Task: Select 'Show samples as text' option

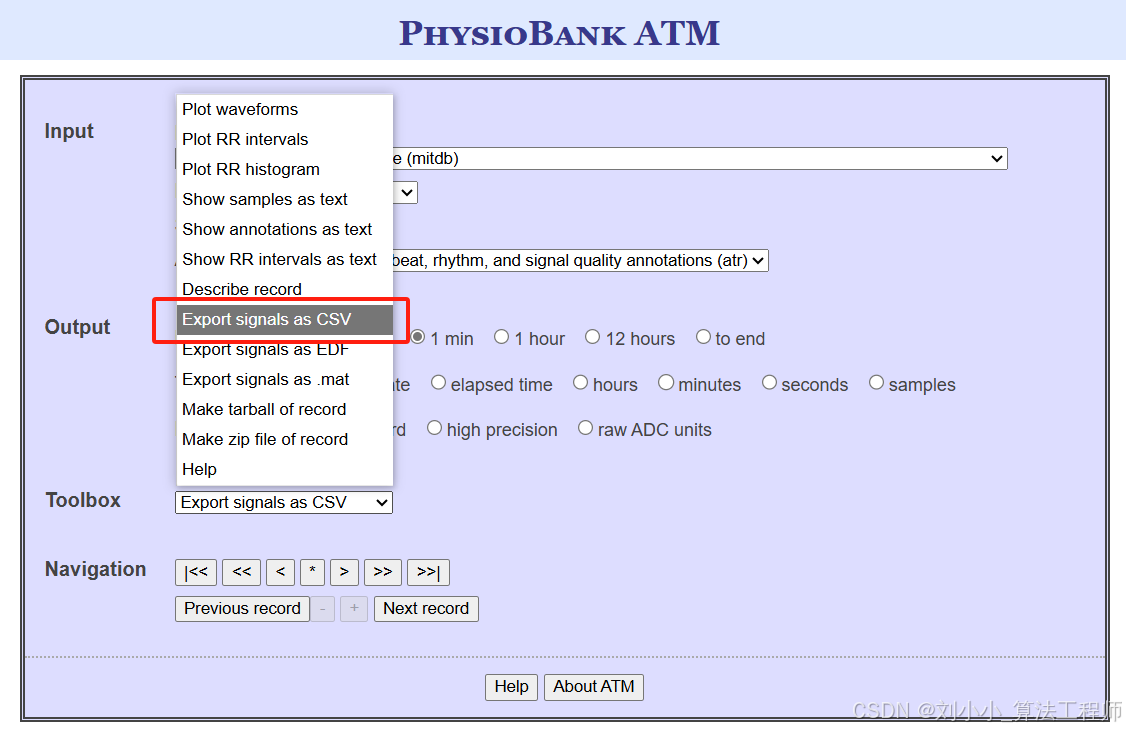Action: [284, 199]
